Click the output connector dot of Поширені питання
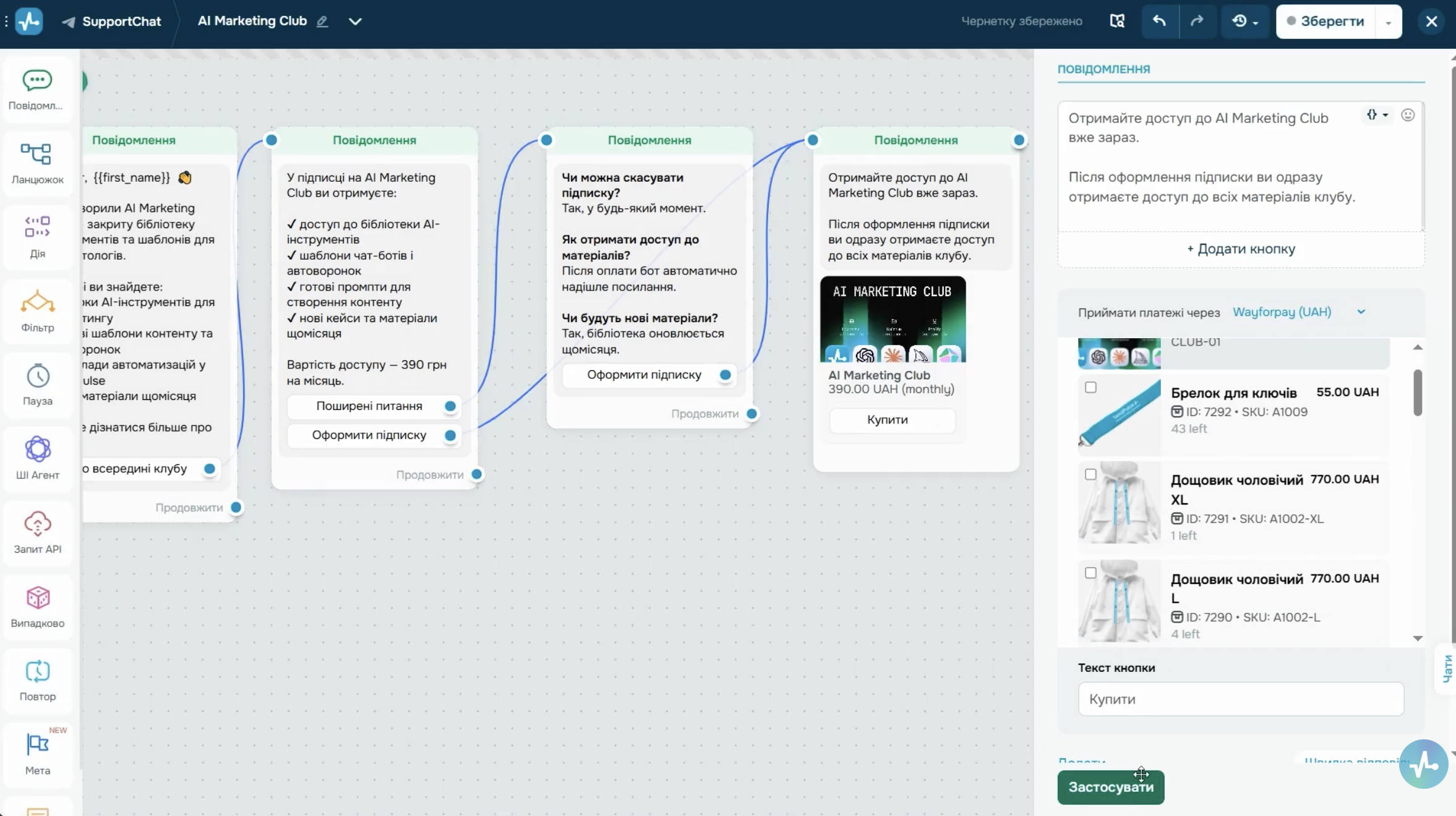The width and height of the screenshot is (1456, 816). pos(450,406)
